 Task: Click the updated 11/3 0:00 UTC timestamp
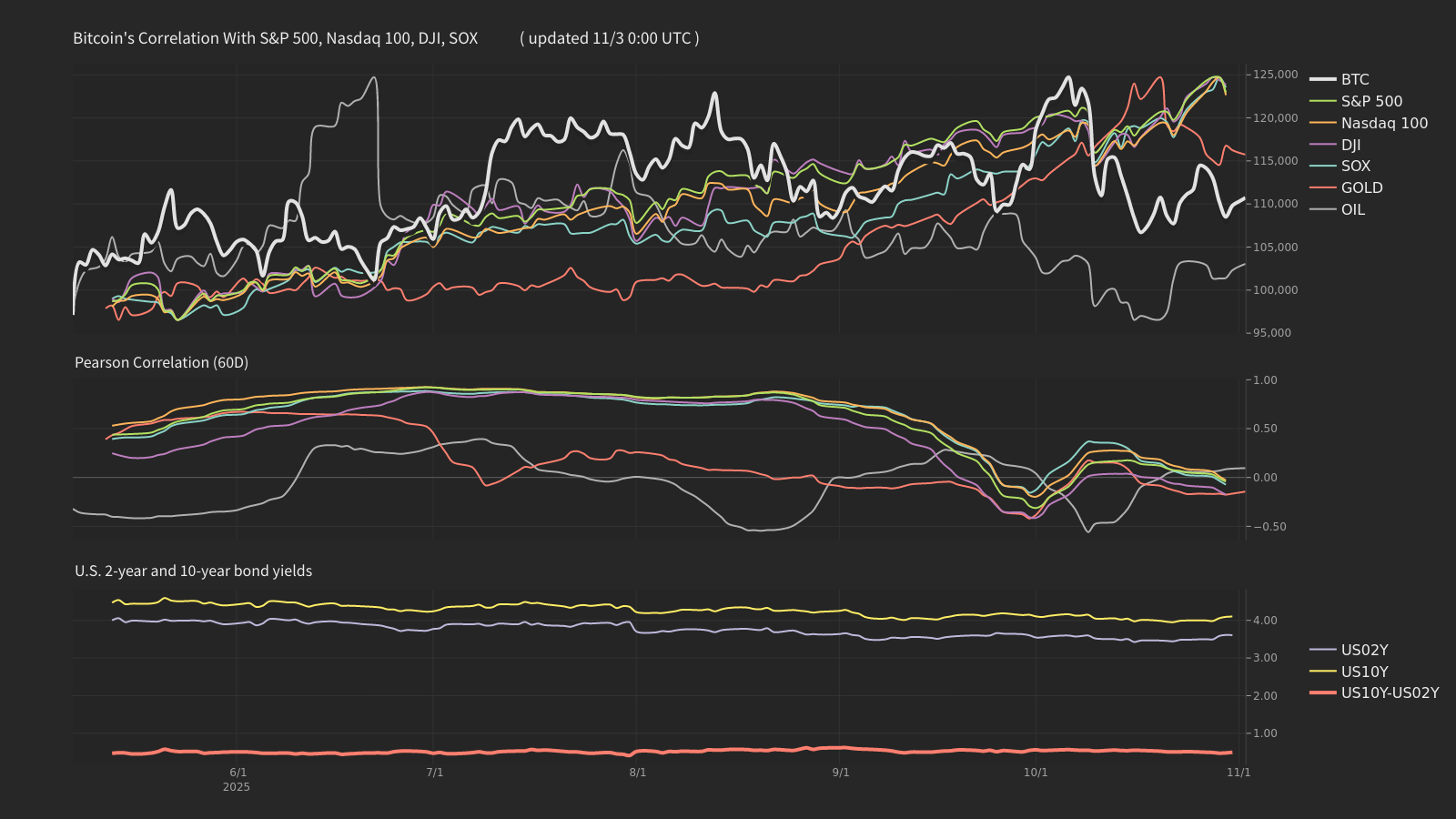(x=609, y=38)
